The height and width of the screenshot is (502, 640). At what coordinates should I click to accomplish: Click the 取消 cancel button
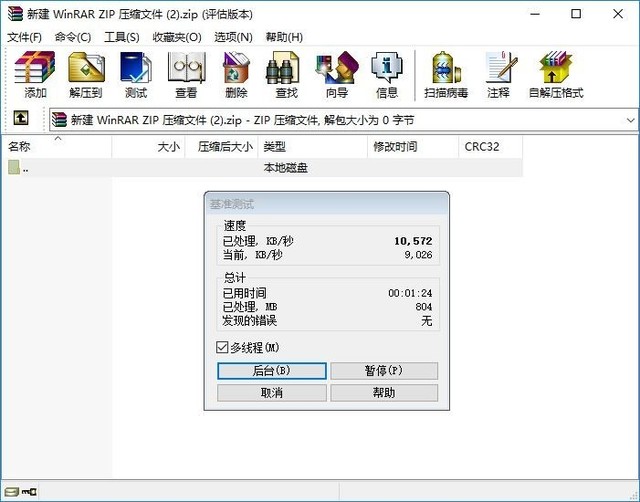point(272,393)
